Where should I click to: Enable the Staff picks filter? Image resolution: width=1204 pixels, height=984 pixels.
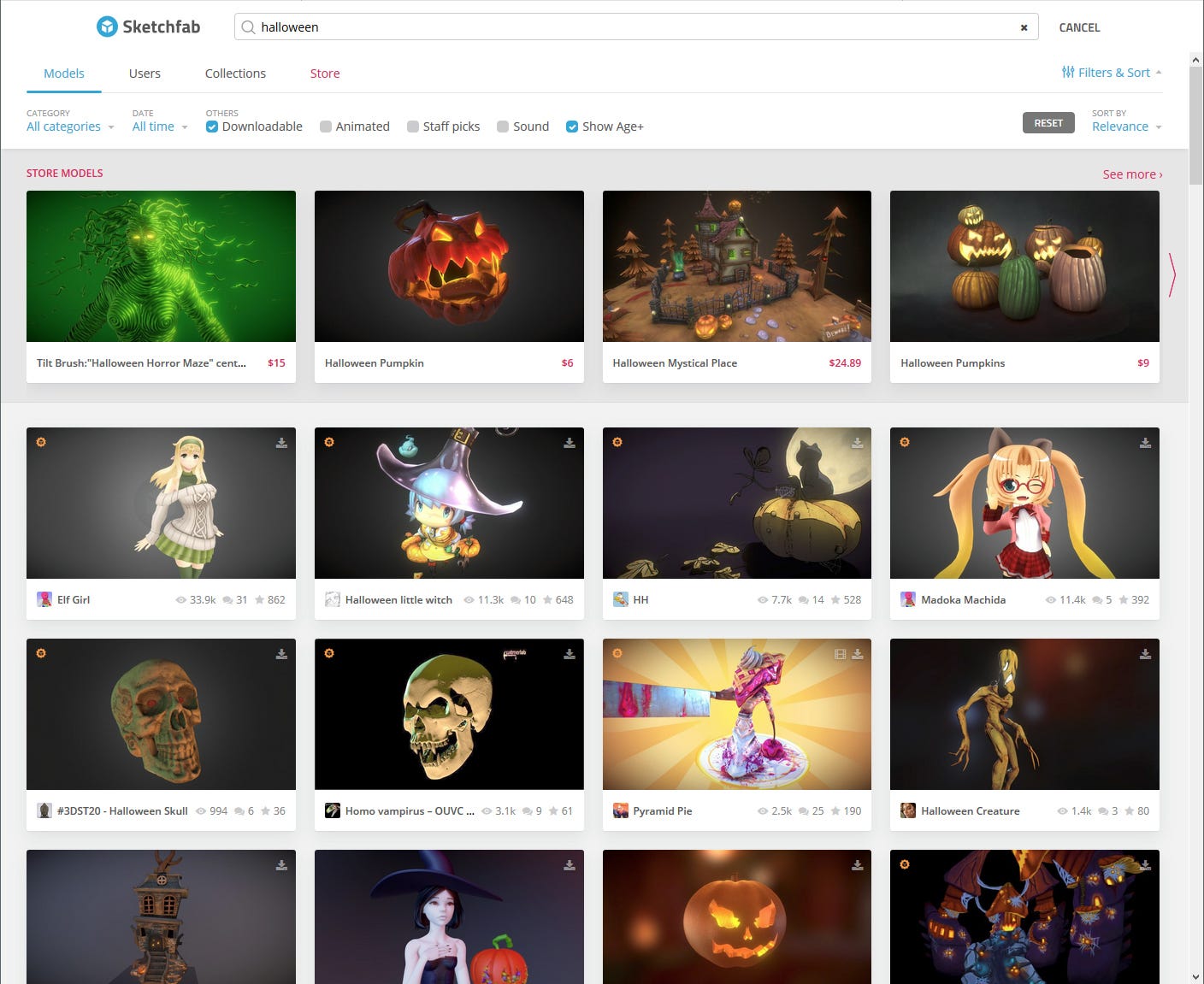click(x=413, y=127)
